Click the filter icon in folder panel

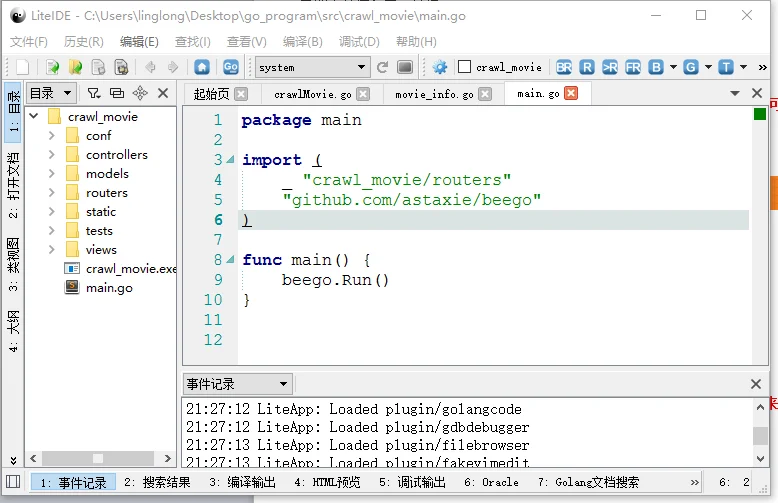point(94,93)
